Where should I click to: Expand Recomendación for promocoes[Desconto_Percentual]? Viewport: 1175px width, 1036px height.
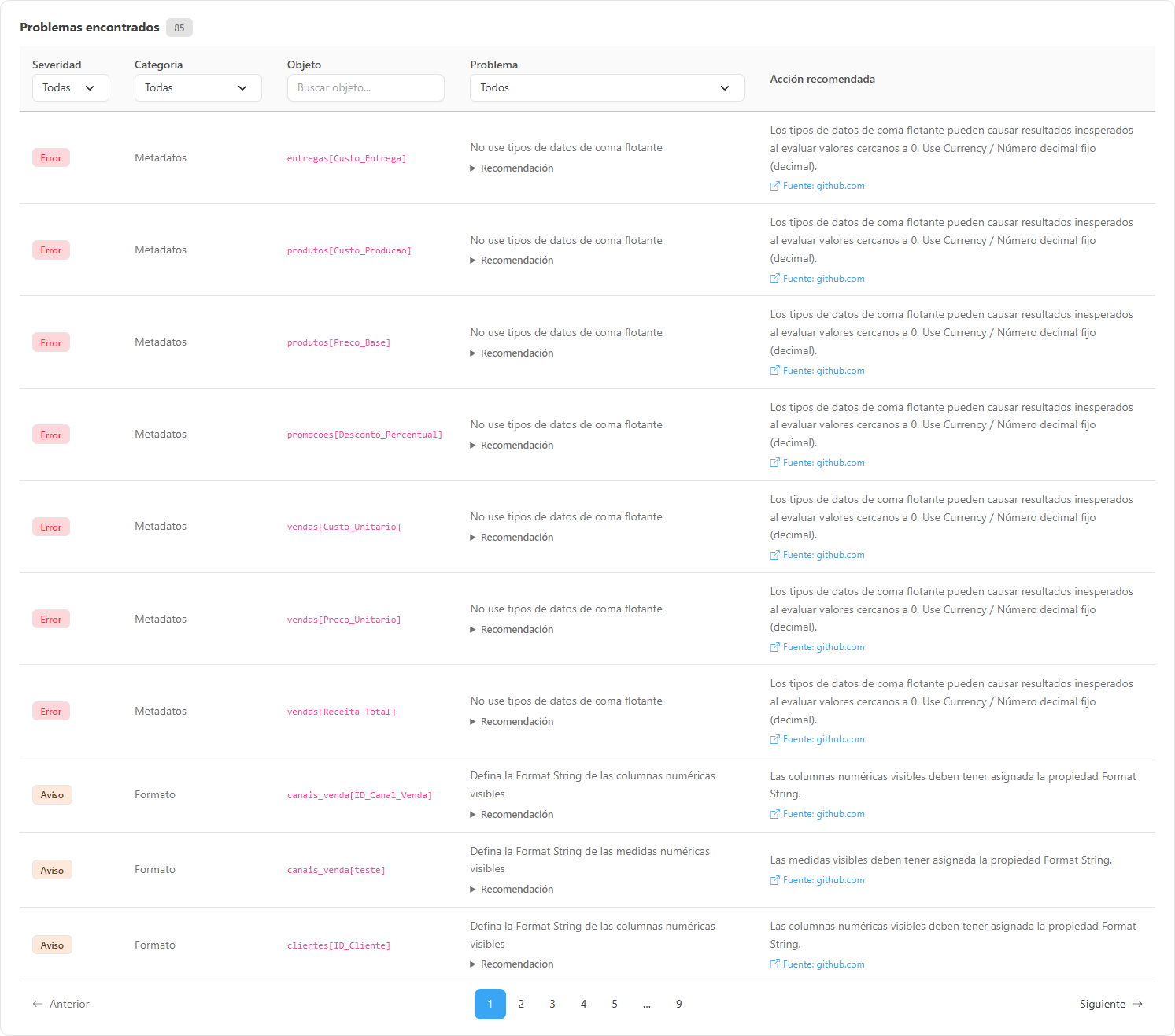coord(512,446)
